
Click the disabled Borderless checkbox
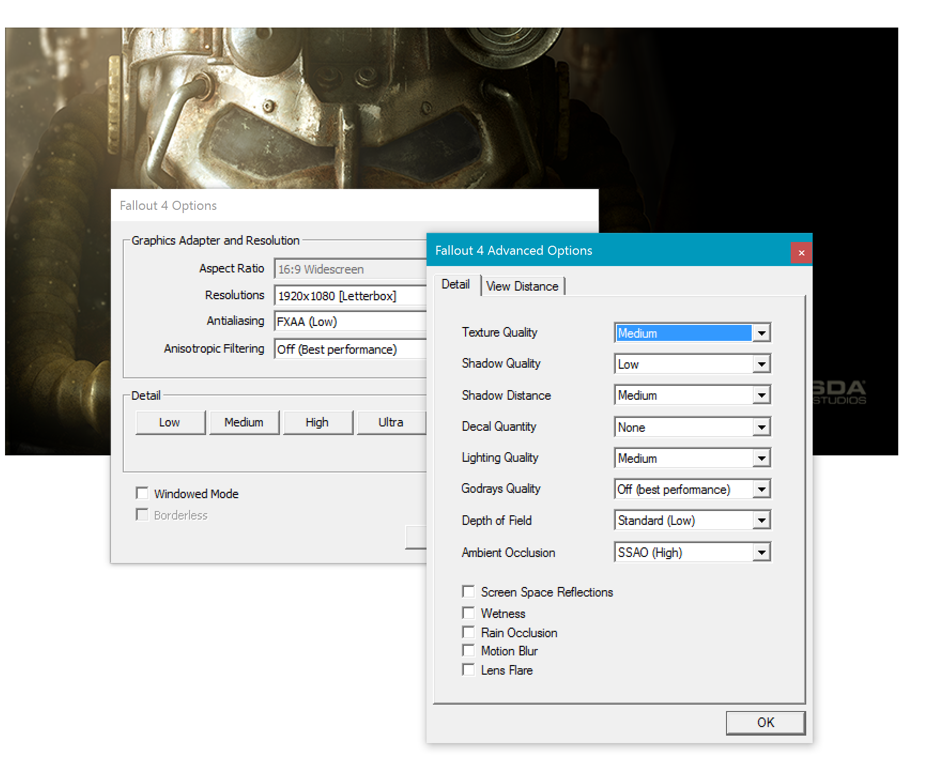pos(142,515)
